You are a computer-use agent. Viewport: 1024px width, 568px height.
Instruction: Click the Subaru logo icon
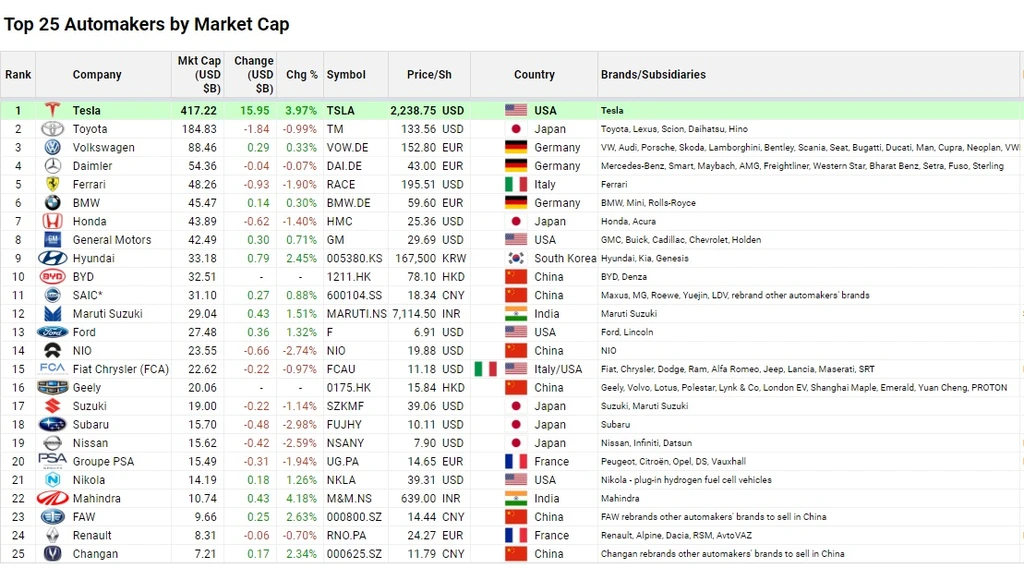point(52,424)
